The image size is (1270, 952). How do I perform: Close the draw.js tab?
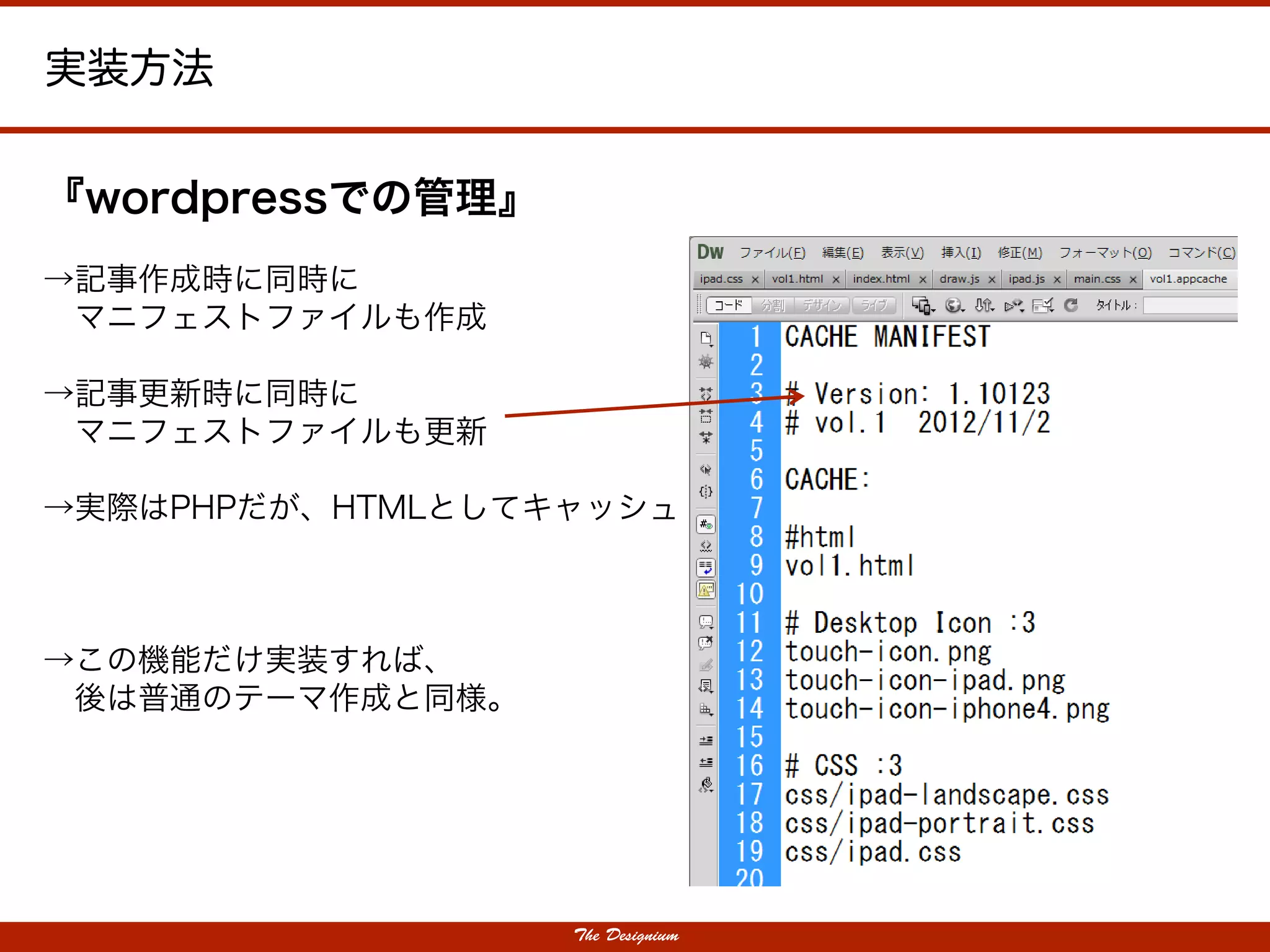[992, 280]
